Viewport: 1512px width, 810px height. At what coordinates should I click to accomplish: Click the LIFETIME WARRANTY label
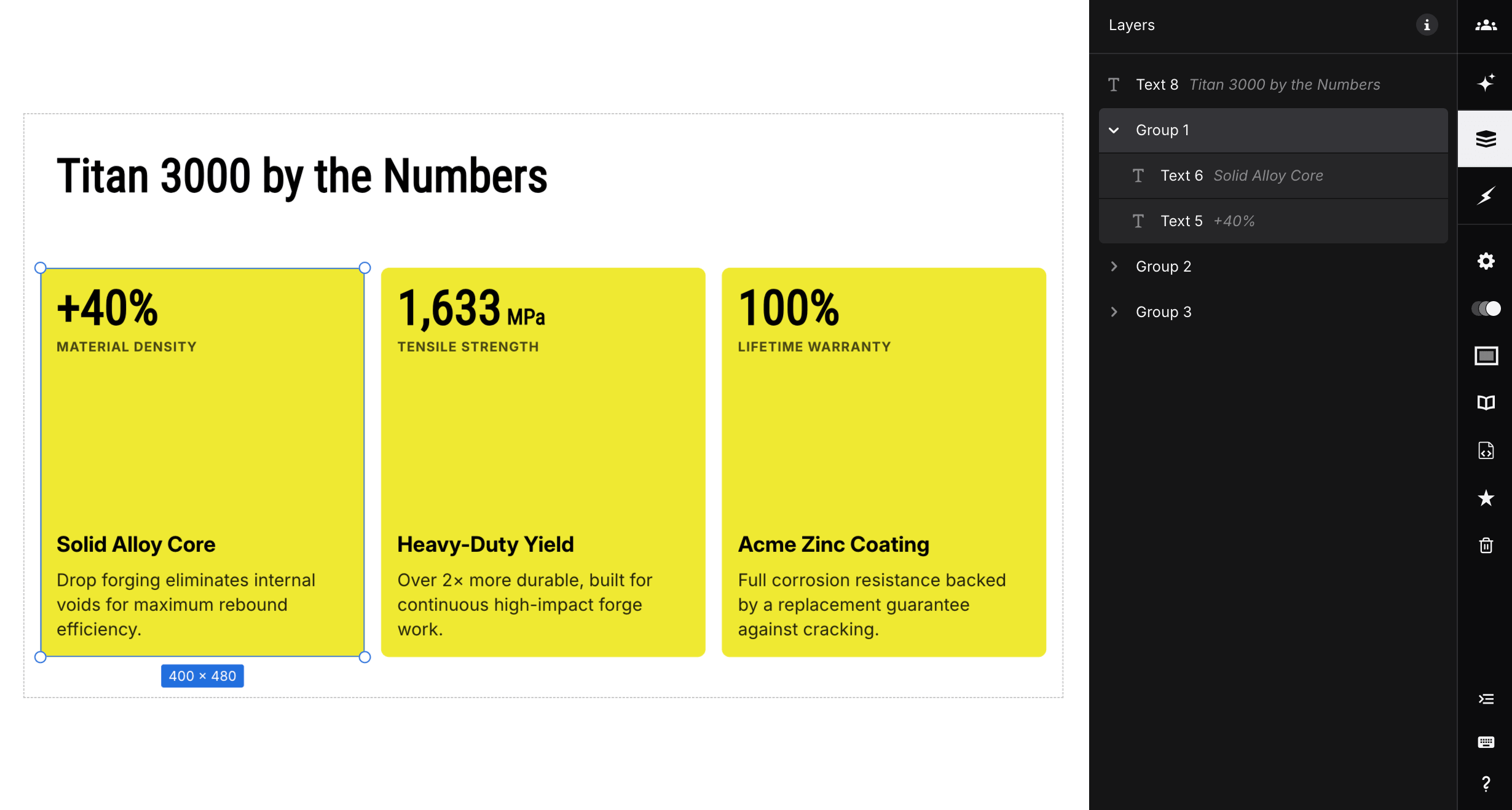point(814,347)
